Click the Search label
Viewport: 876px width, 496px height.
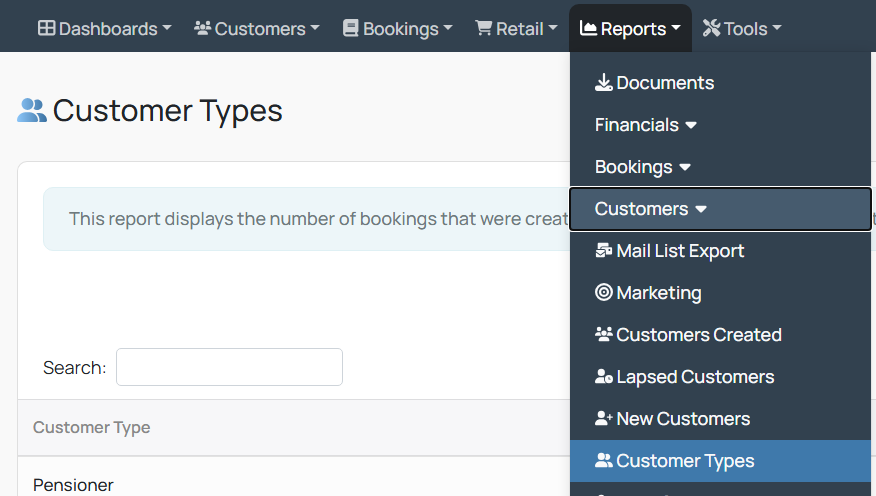74,368
